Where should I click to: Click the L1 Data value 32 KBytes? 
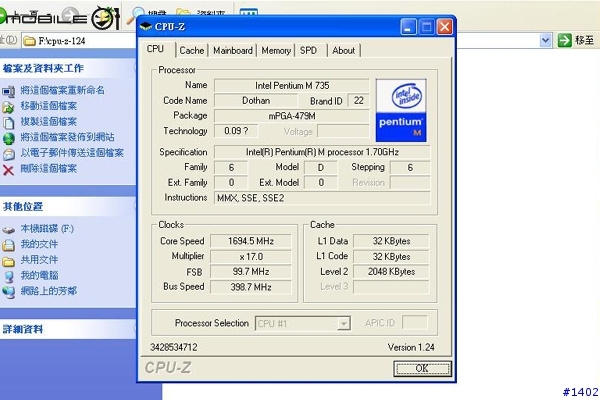click(391, 241)
